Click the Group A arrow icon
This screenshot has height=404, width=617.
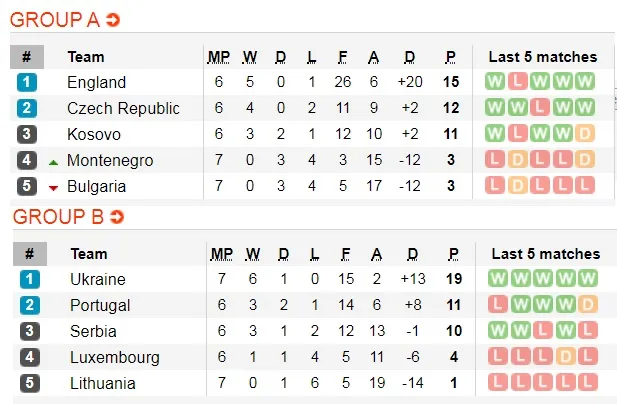[x=113, y=20]
